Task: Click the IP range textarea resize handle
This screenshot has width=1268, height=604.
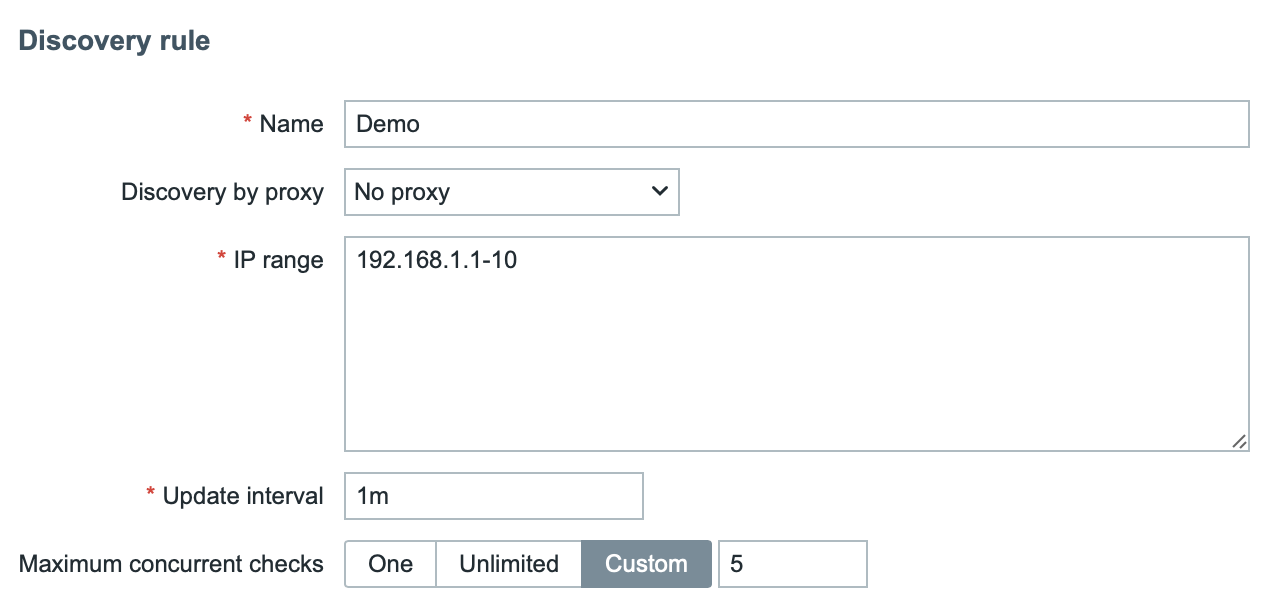Action: coord(1239,442)
